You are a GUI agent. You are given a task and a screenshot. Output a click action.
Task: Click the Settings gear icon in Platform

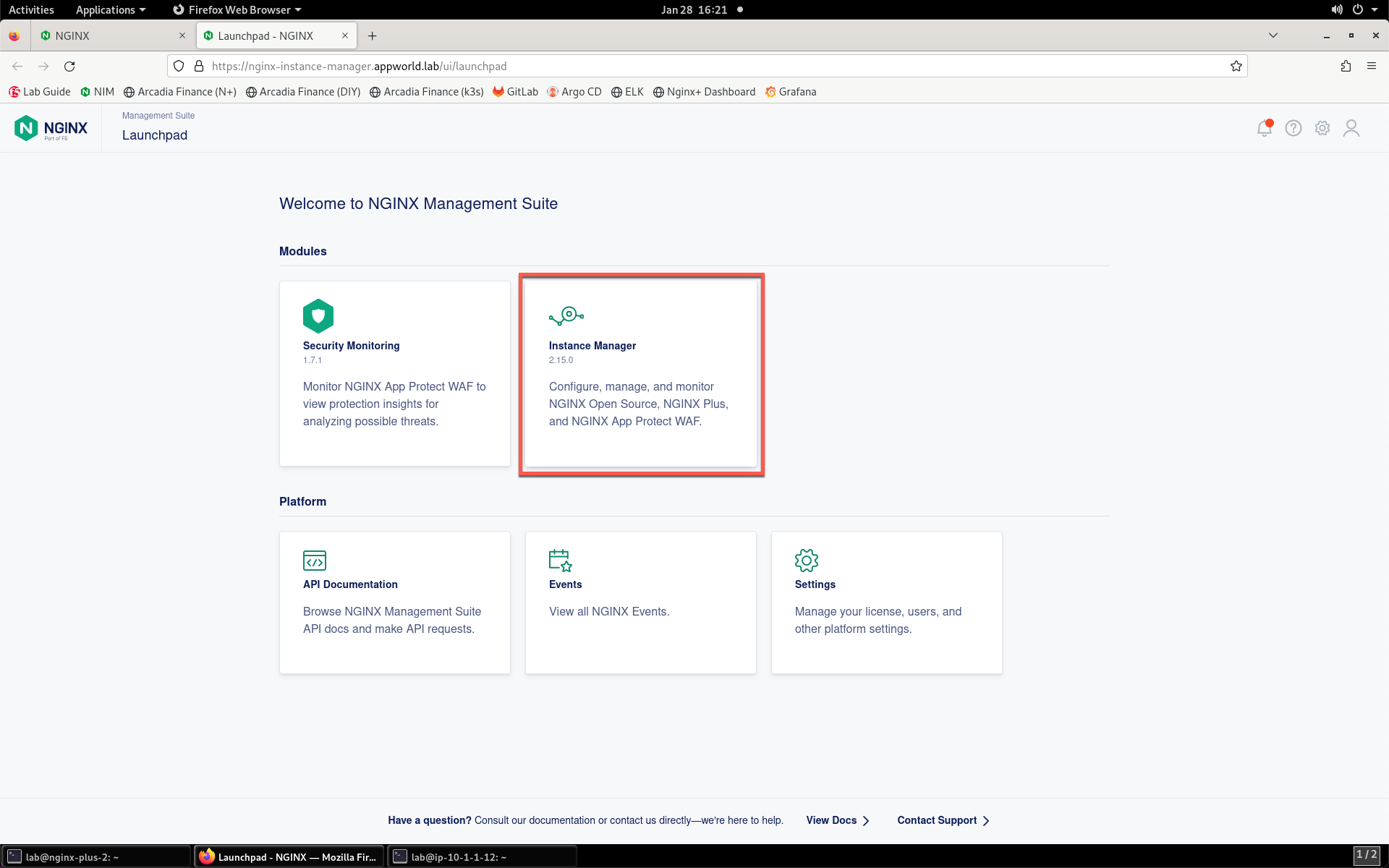(807, 561)
